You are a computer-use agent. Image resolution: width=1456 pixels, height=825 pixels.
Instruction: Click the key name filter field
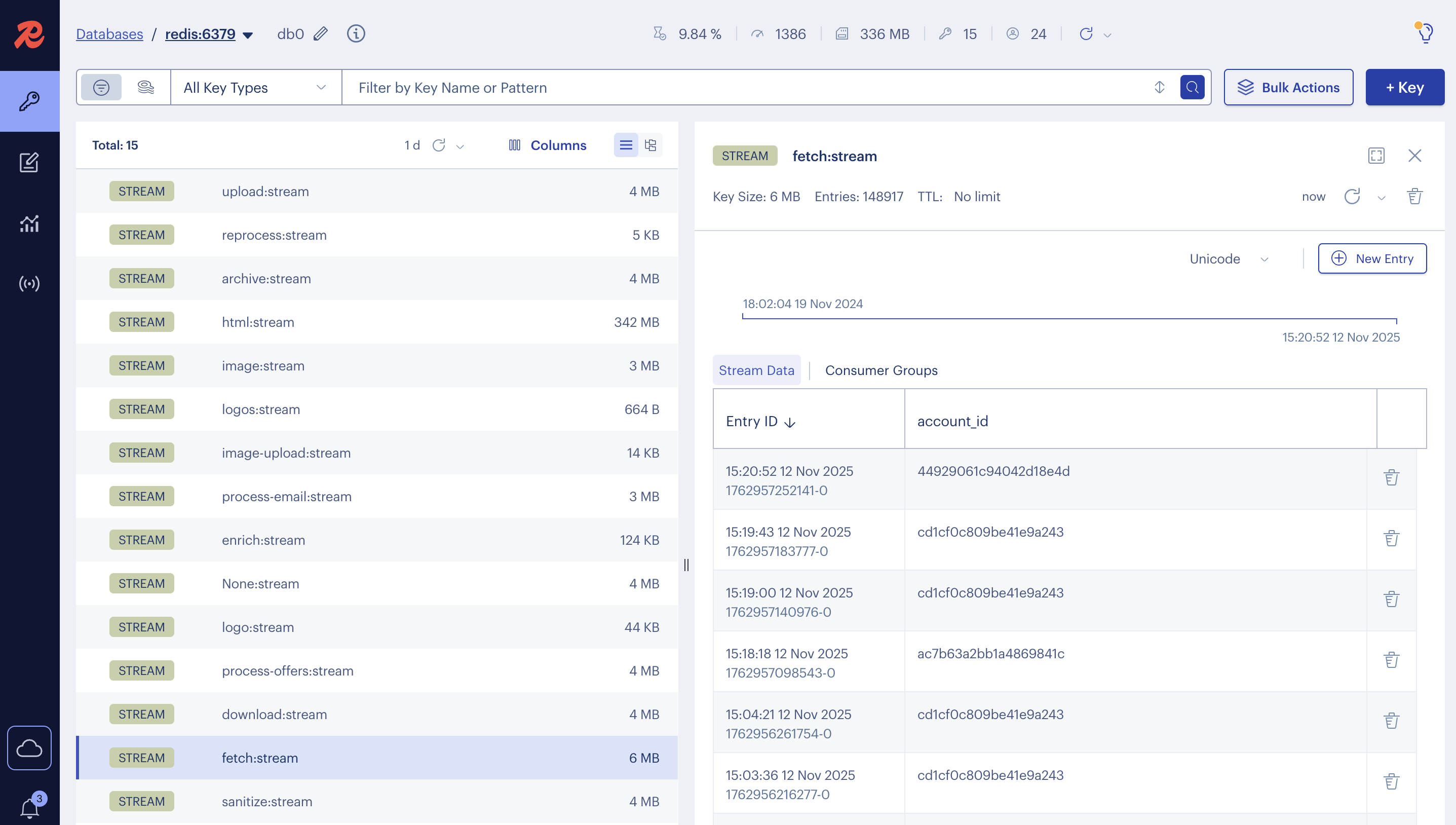coord(736,87)
